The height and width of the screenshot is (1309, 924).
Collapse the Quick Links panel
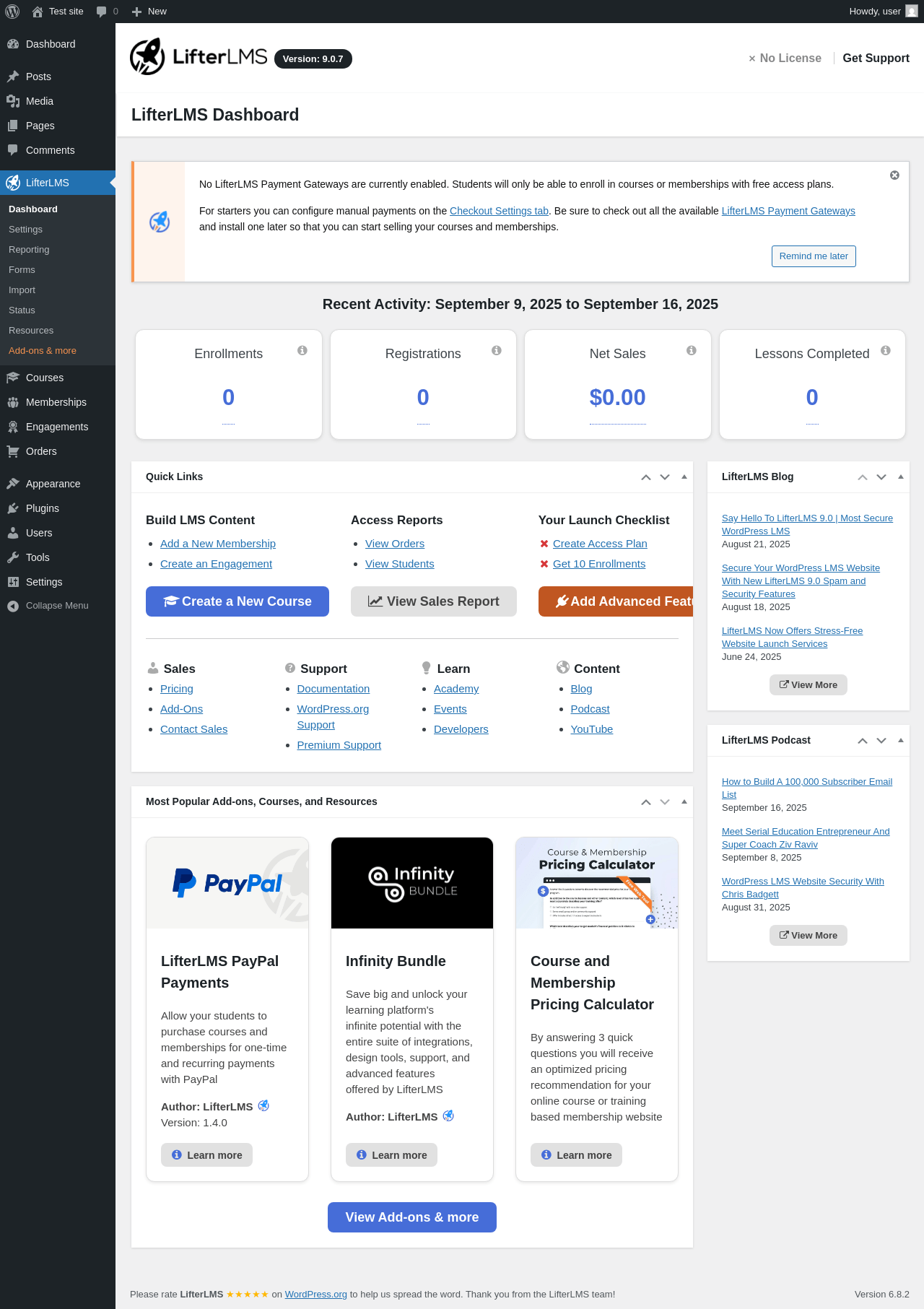684,477
